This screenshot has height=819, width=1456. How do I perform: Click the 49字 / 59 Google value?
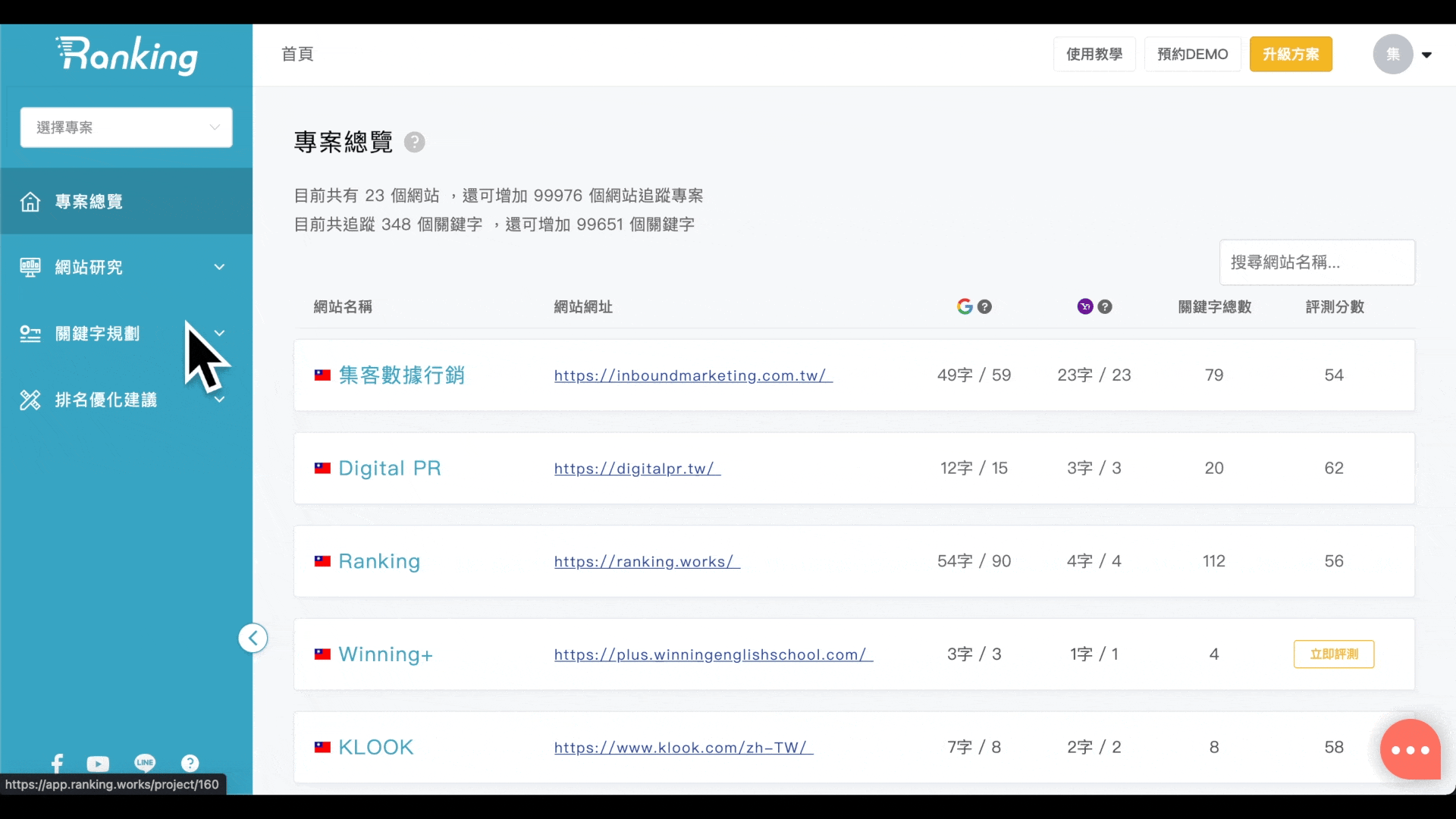coord(974,375)
